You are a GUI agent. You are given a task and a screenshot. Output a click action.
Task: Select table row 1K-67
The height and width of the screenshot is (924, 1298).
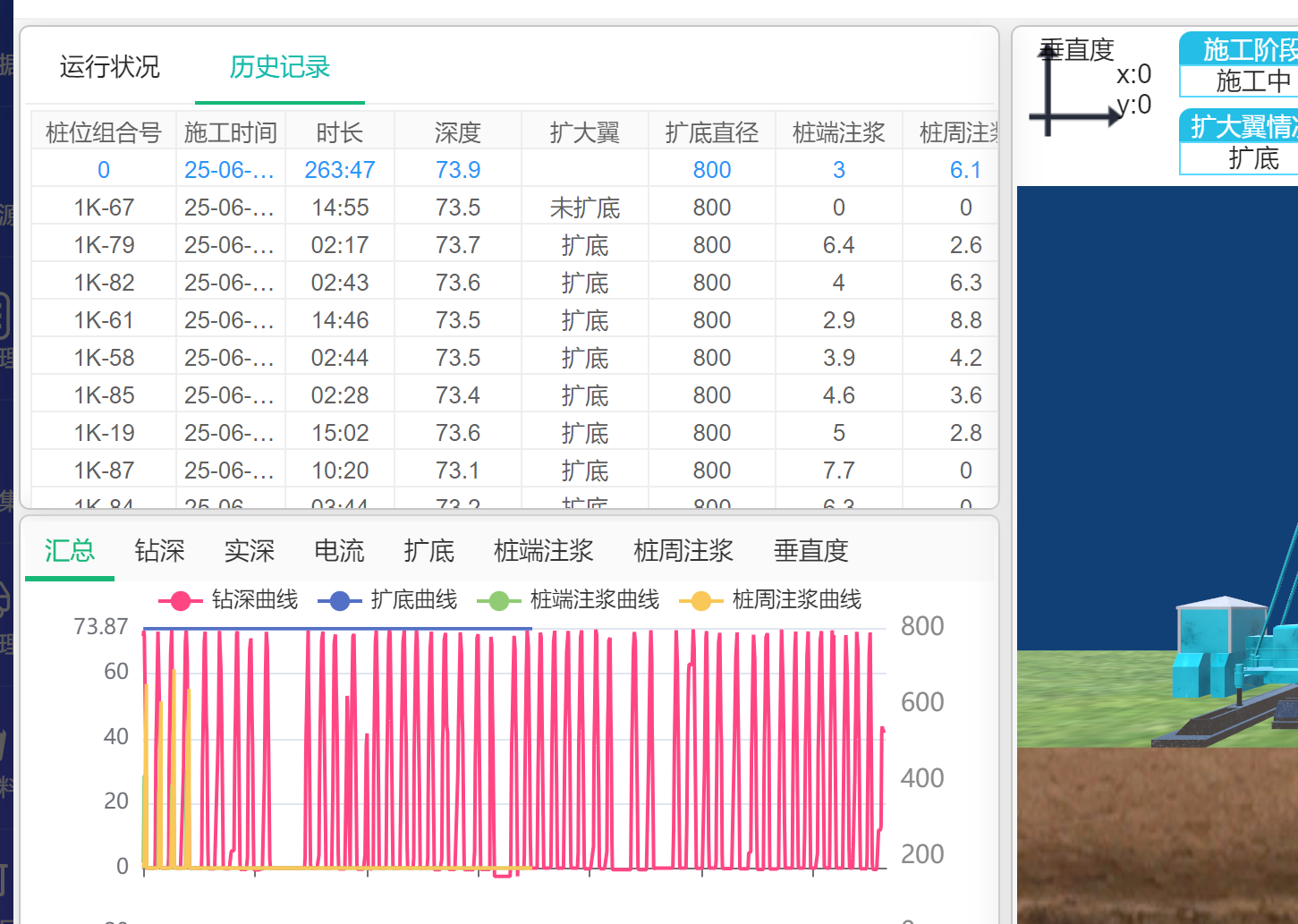(104, 208)
